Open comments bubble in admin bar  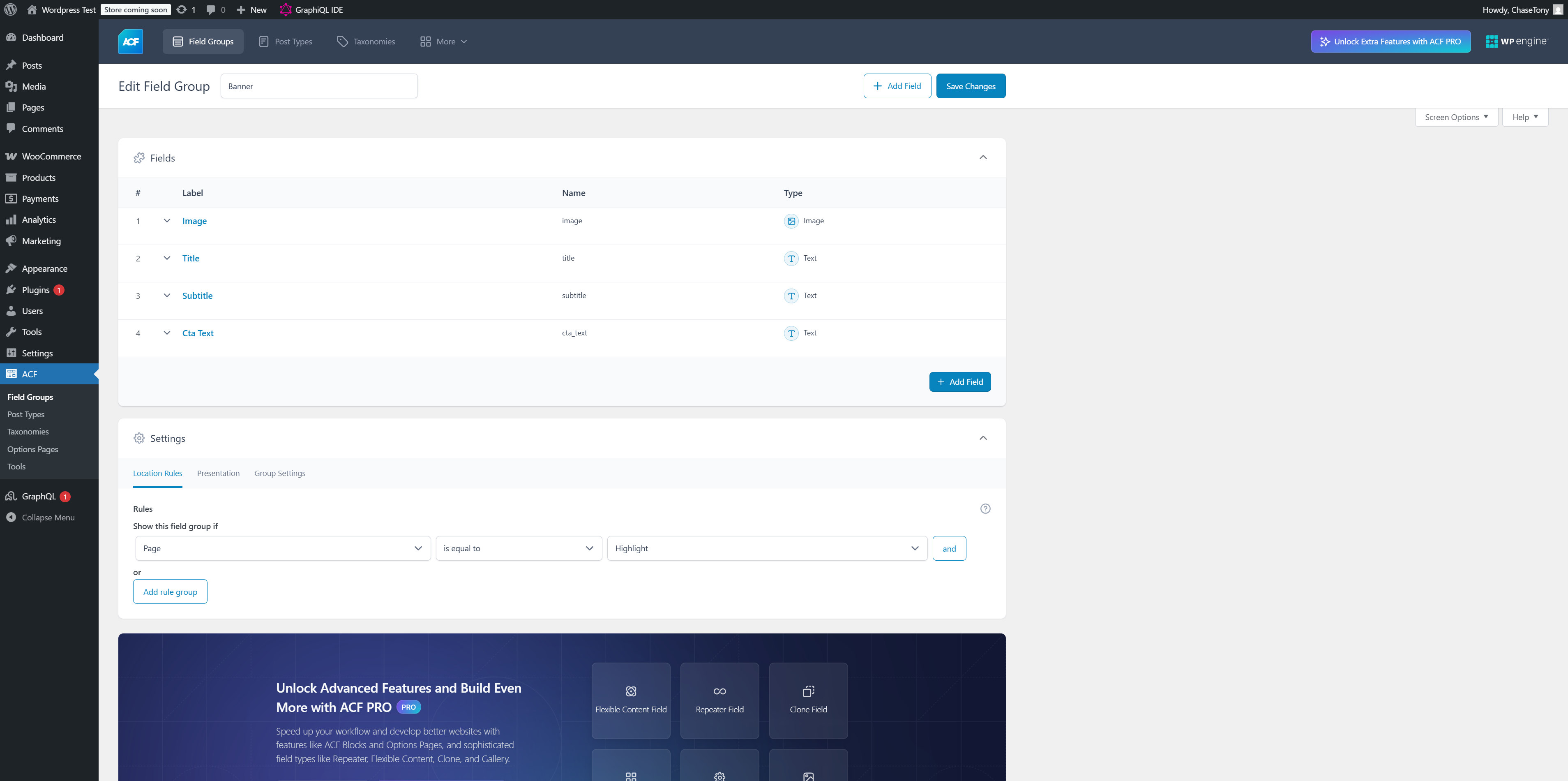click(211, 10)
